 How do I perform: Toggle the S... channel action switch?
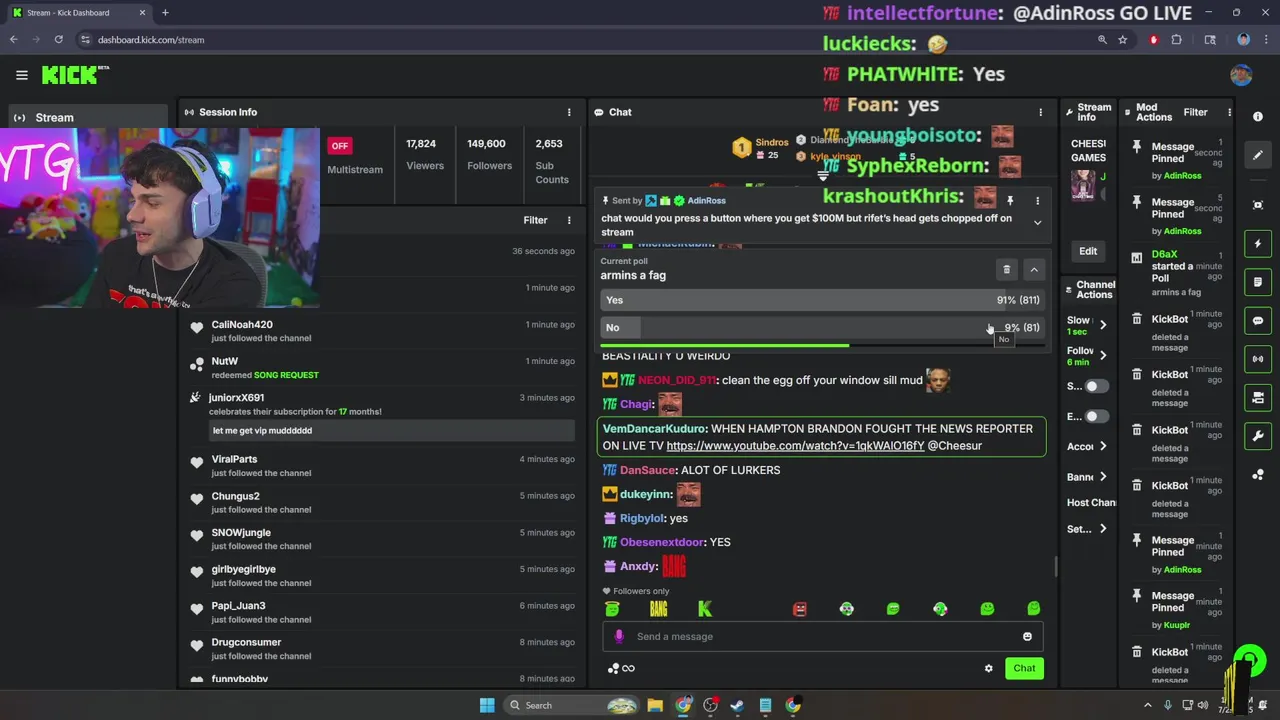click(1097, 386)
